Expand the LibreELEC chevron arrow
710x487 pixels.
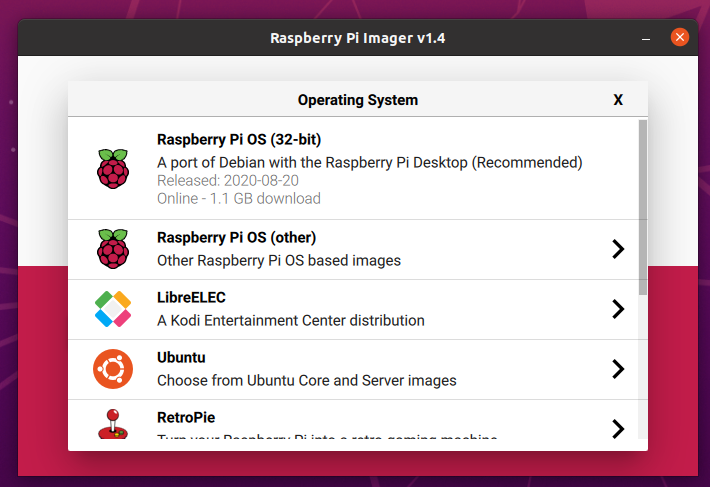(x=618, y=309)
